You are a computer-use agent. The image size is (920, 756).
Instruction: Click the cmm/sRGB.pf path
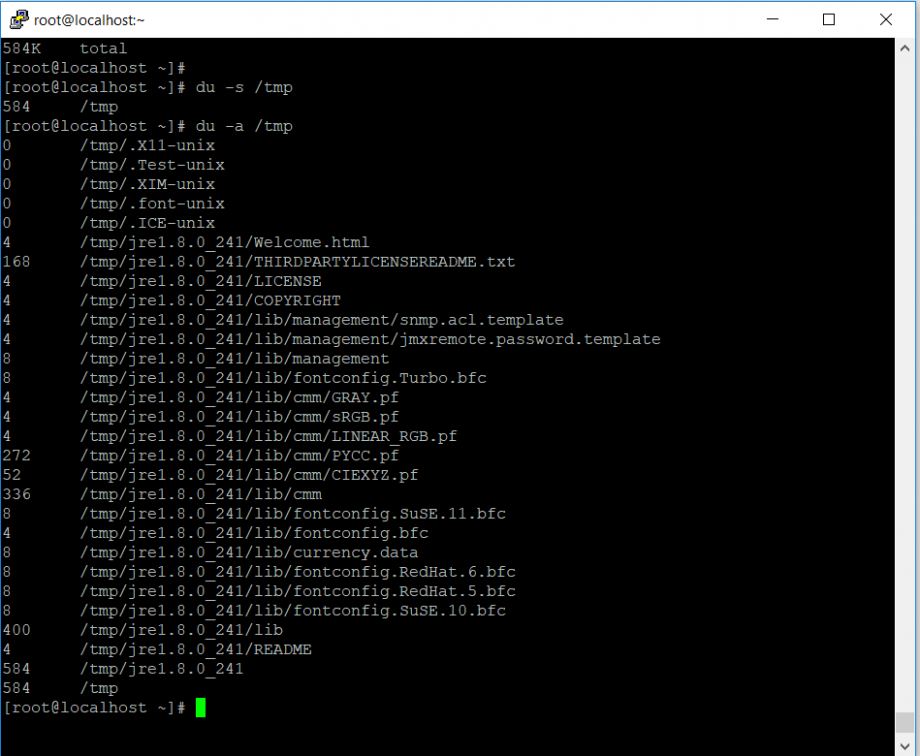[239, 417]
